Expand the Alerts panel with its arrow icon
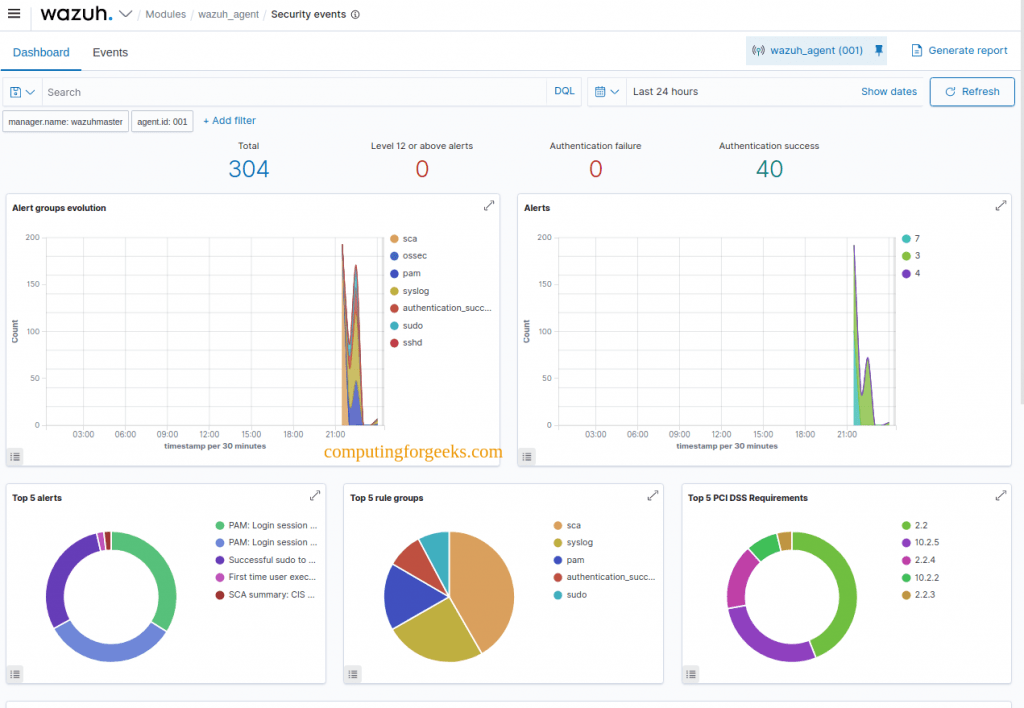 tap(1000, 205)
